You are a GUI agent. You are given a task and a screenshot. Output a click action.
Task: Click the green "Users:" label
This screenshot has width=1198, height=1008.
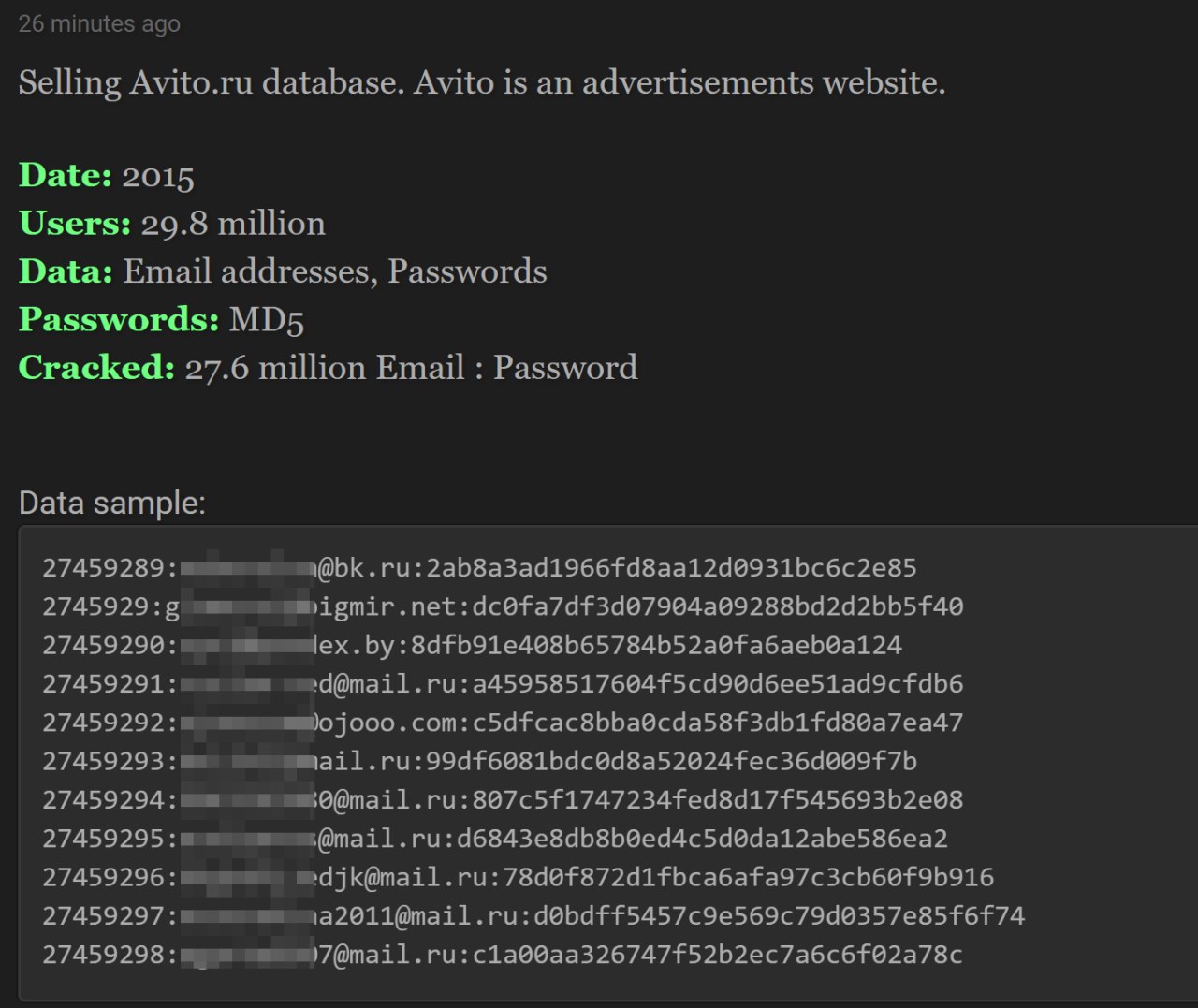75,223
